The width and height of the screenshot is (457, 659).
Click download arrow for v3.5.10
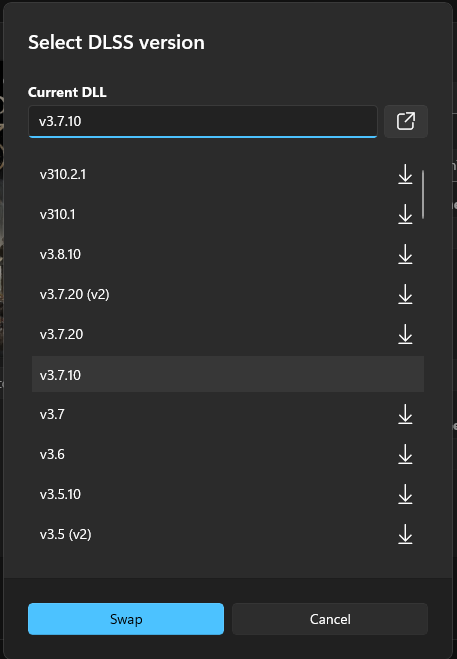[405, 494]
